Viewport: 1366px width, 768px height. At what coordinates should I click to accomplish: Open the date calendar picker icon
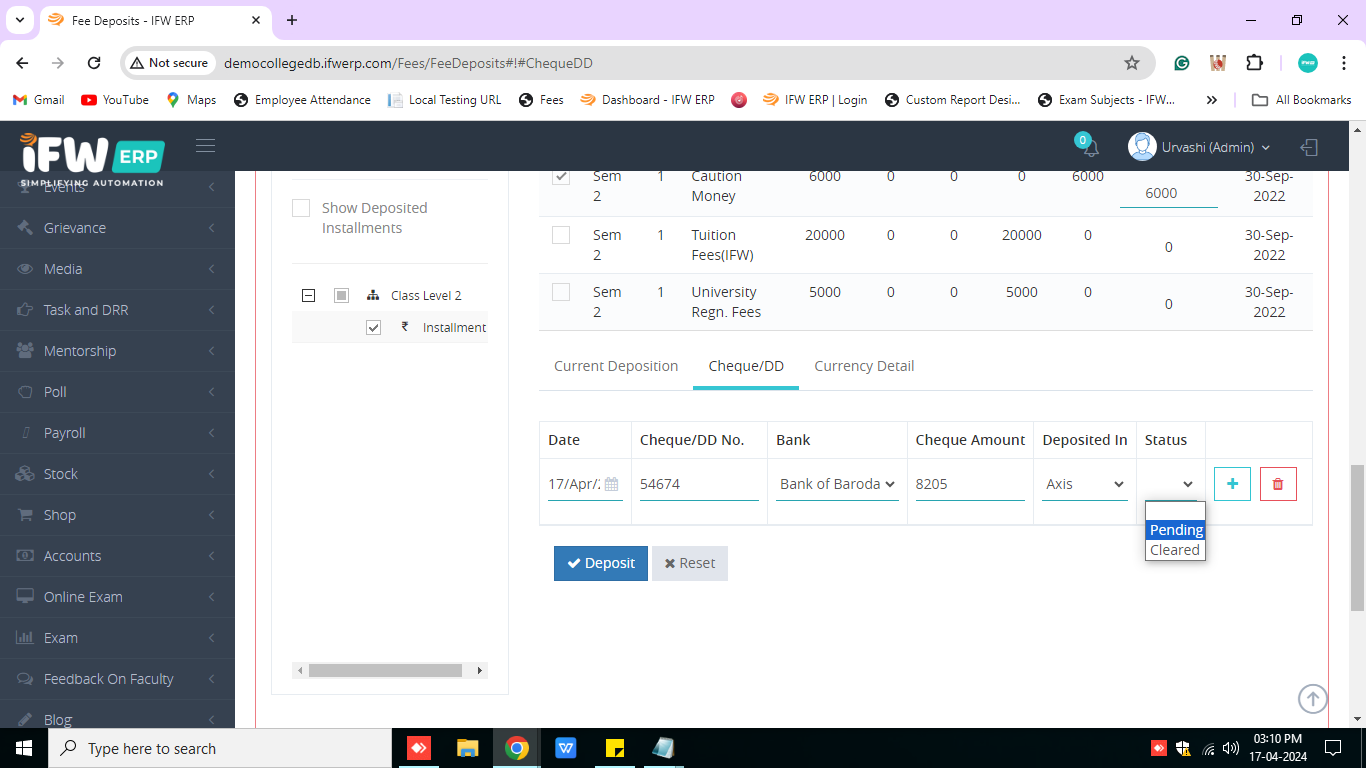pyautogui.click(x=612, y=484)
